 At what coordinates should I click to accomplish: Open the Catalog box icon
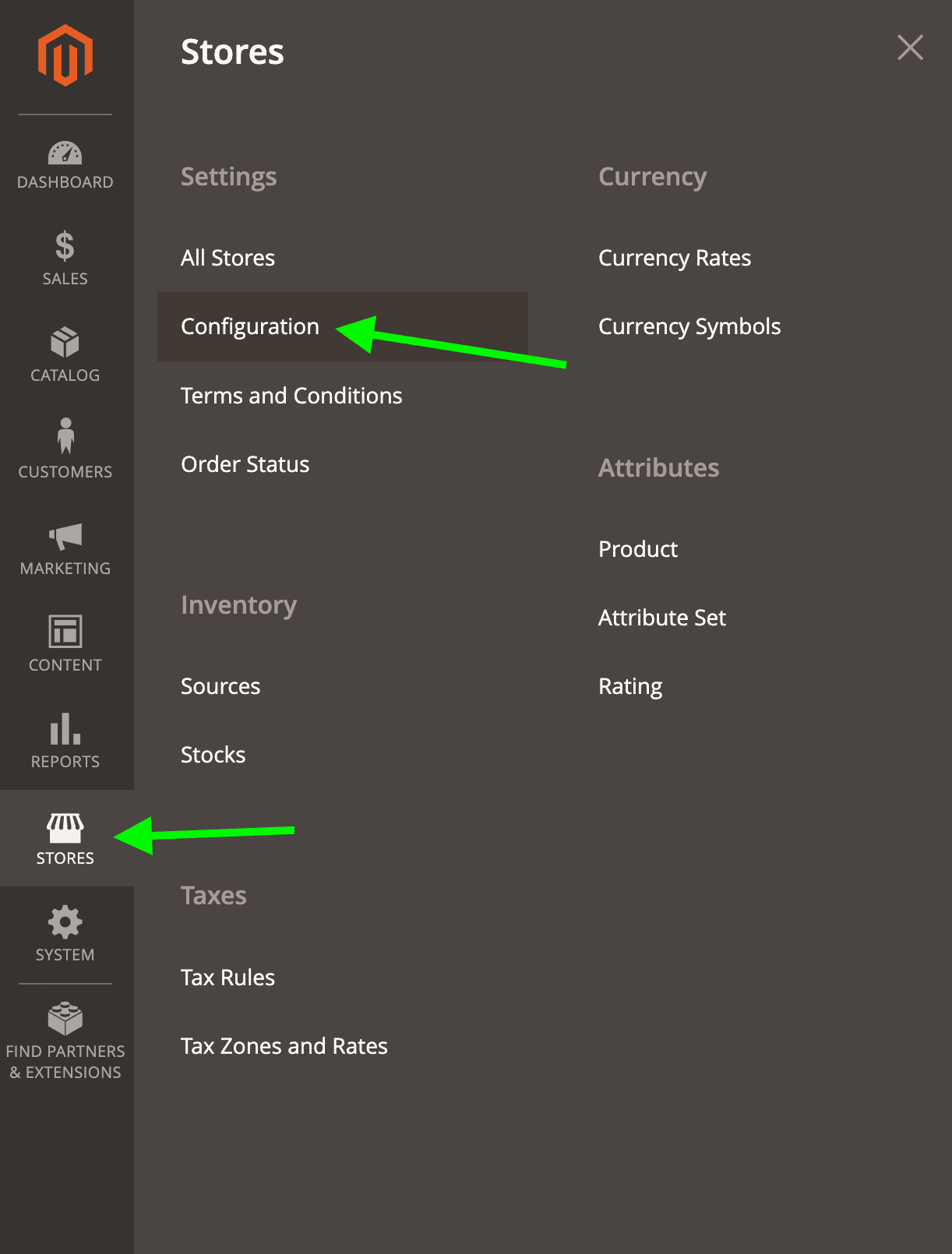pos(65,342)
